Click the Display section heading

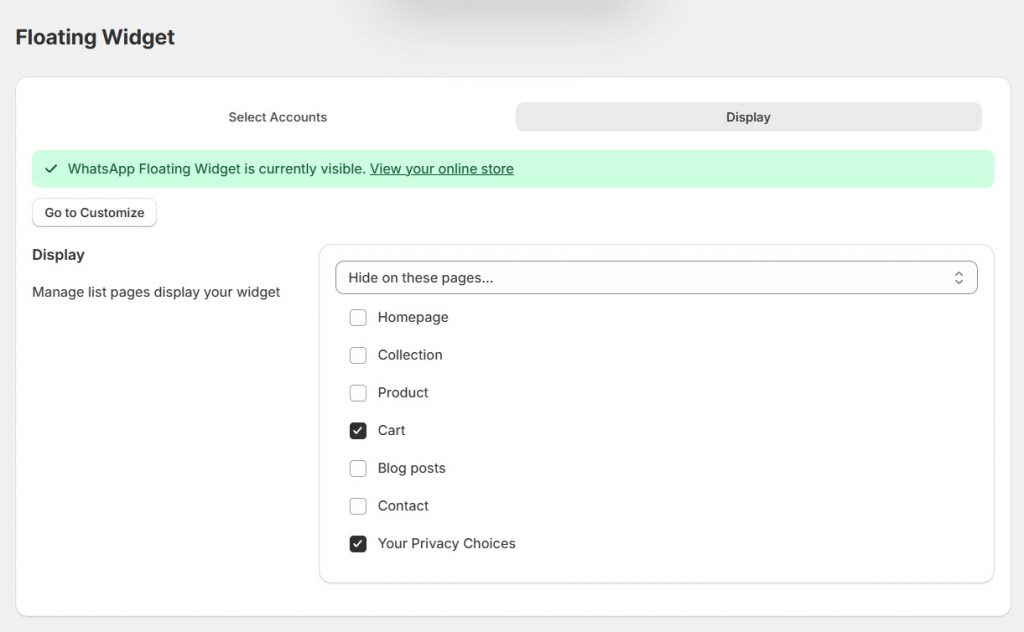(x=58, y=255)
